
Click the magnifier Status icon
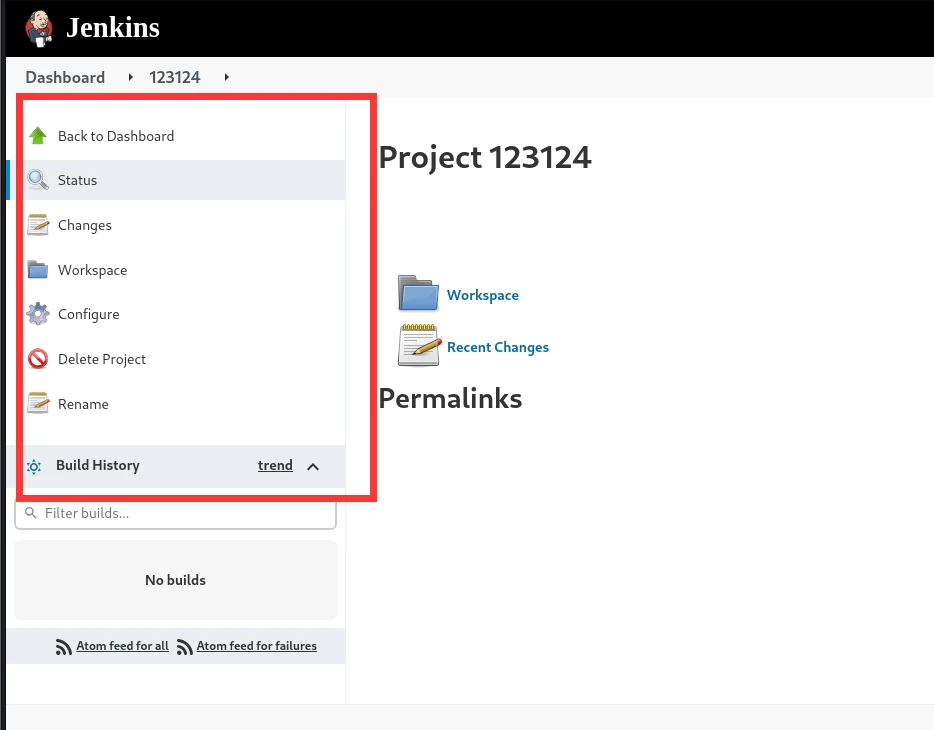(38, 180)
